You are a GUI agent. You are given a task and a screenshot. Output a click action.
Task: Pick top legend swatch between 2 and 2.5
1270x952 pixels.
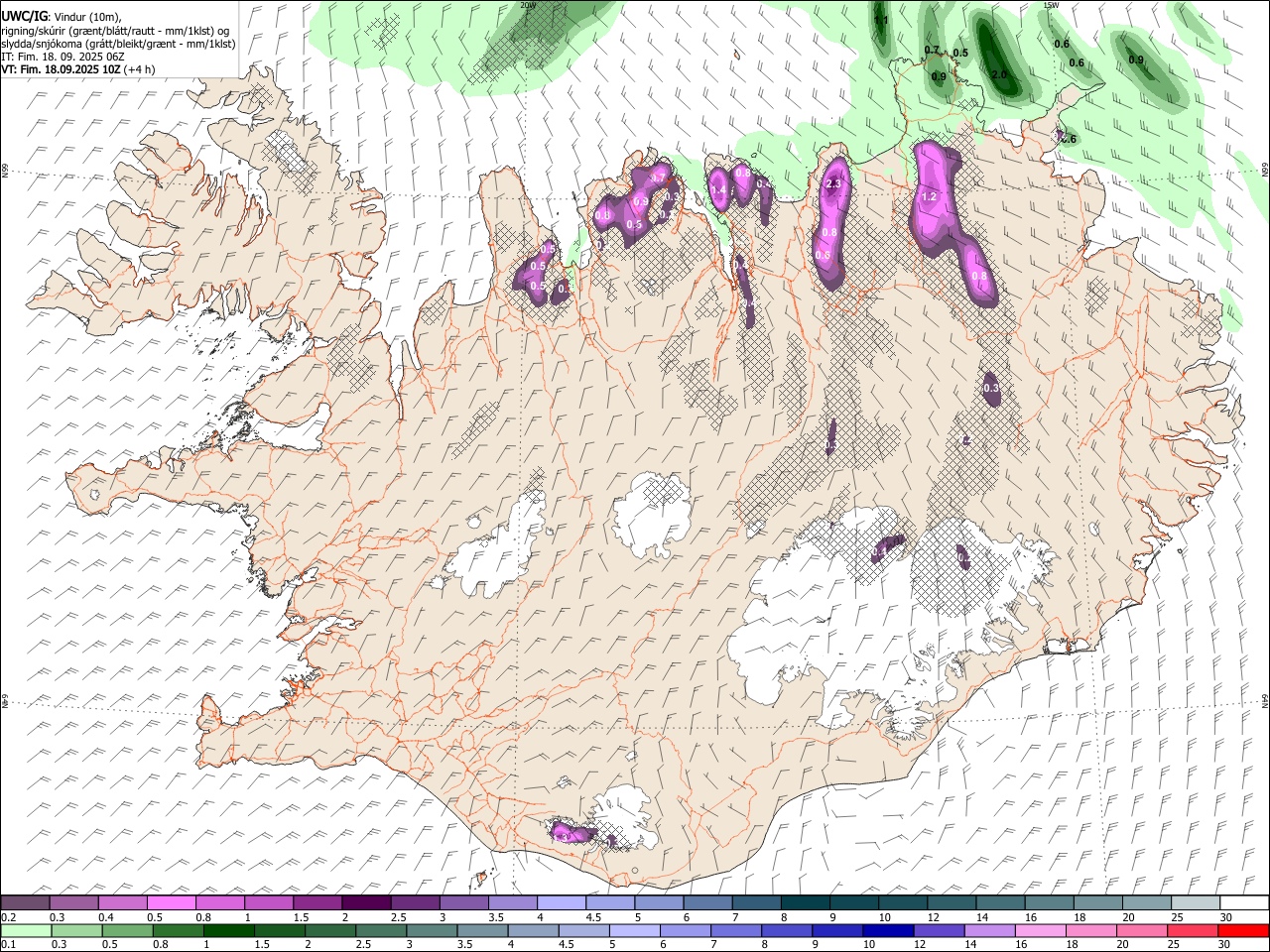(365, 902)
